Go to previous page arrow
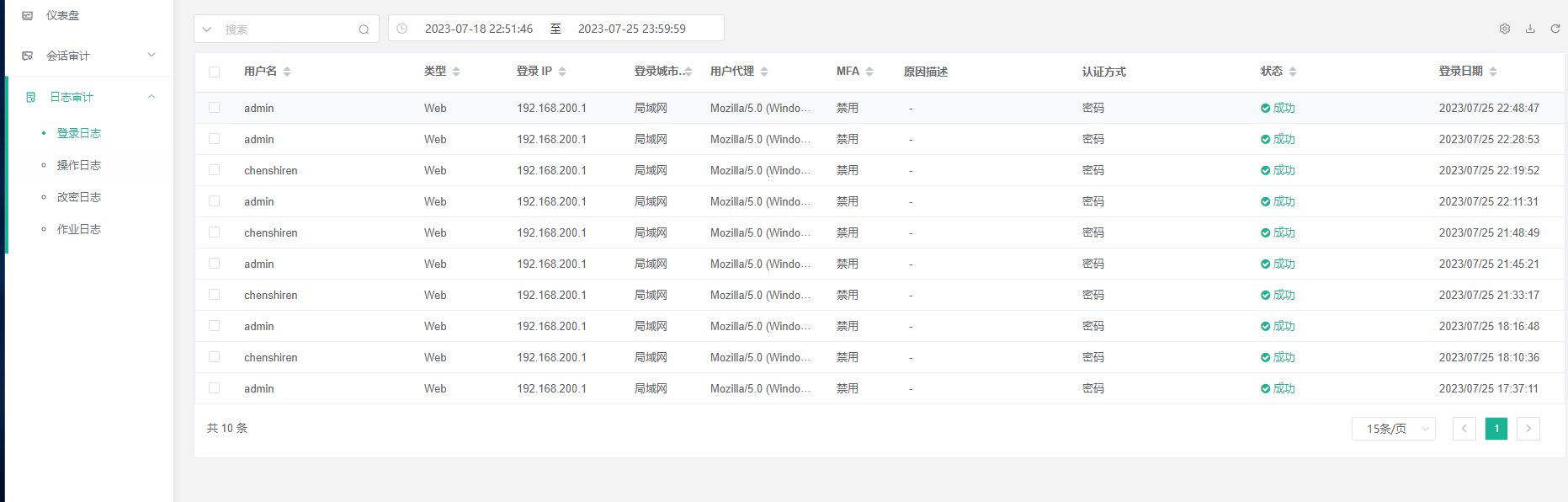Viewport: 1568px width, 502px height. [1464, 429]
